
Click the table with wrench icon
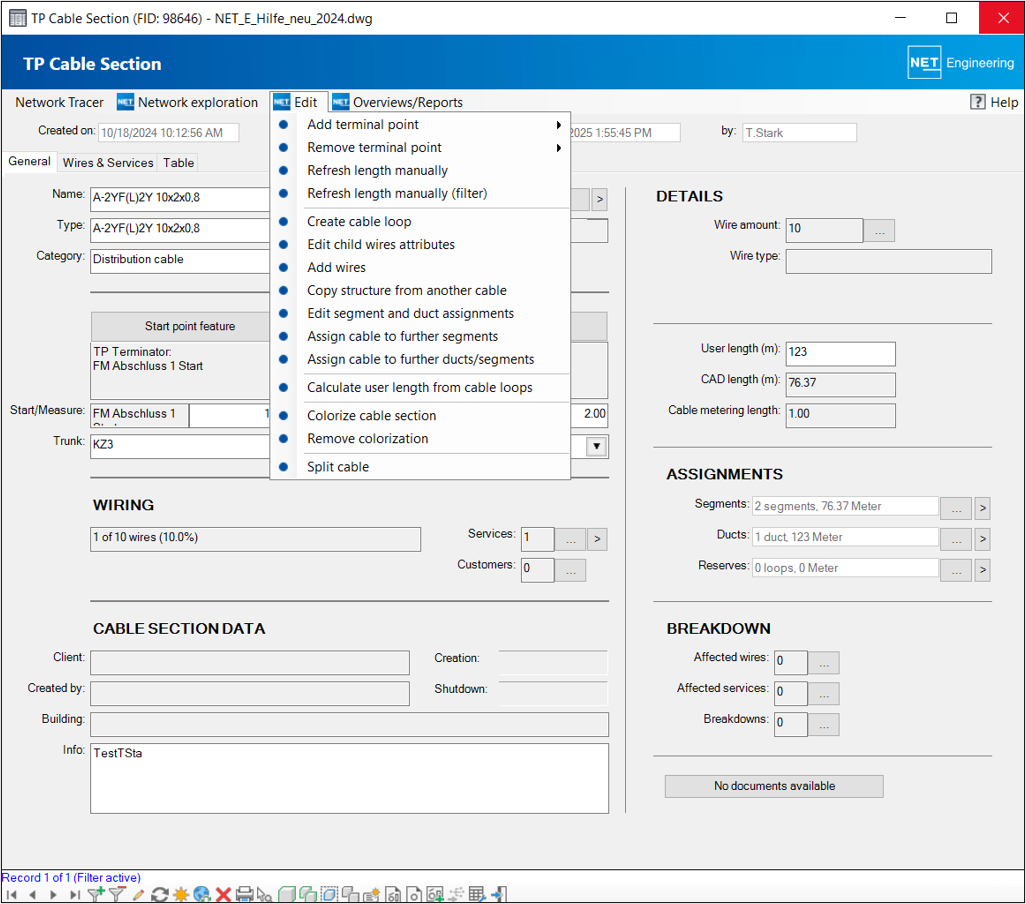(x=478, y=894)
